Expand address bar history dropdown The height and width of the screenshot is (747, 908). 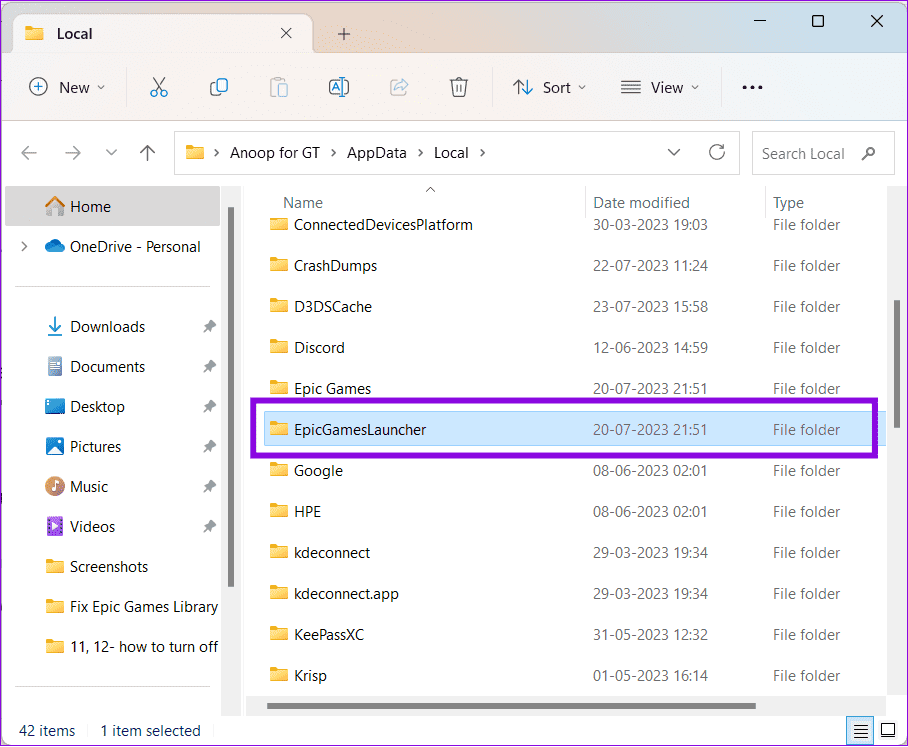(674, 152)
